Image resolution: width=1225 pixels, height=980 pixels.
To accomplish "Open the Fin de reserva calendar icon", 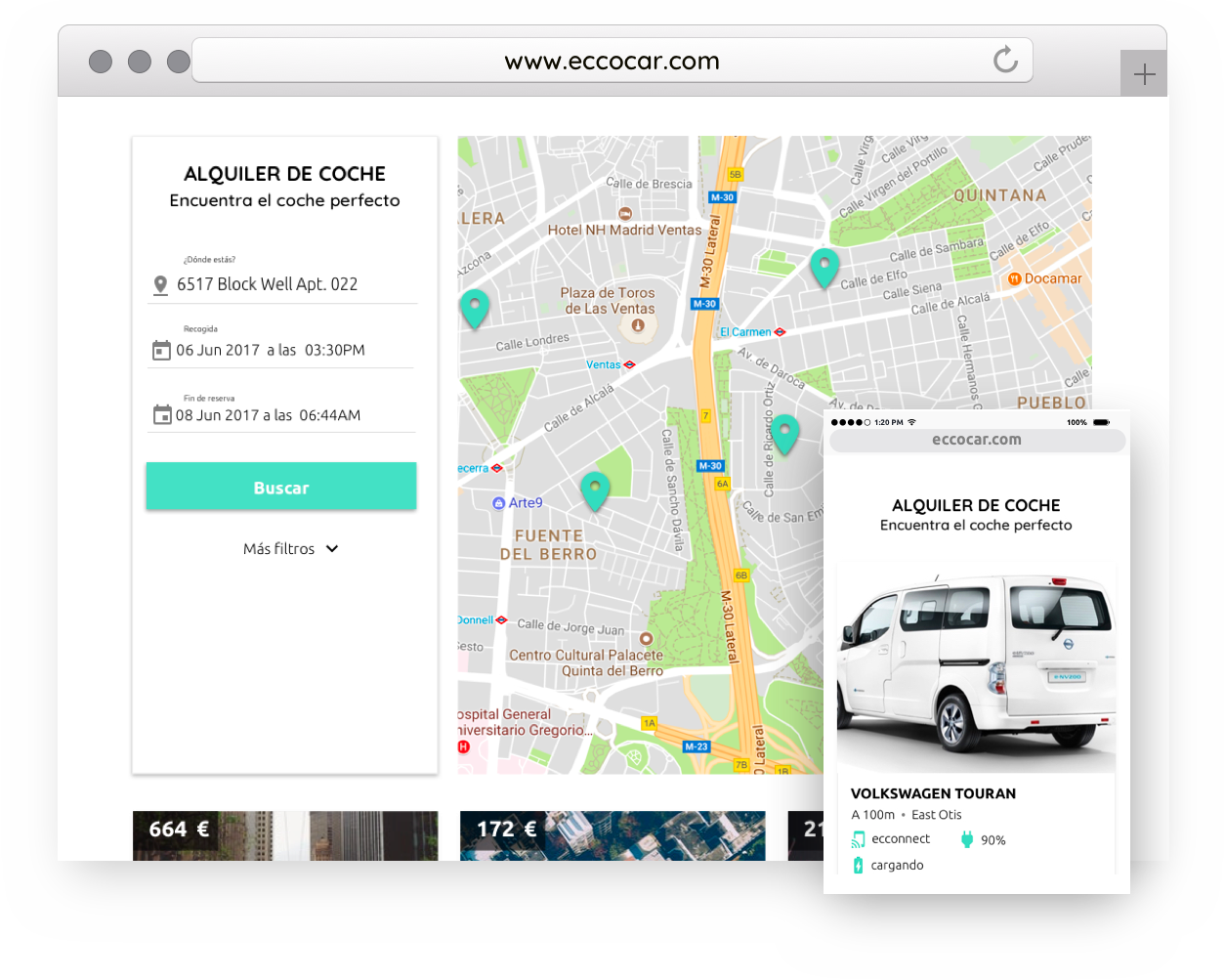I will click(x=162, y=415).
